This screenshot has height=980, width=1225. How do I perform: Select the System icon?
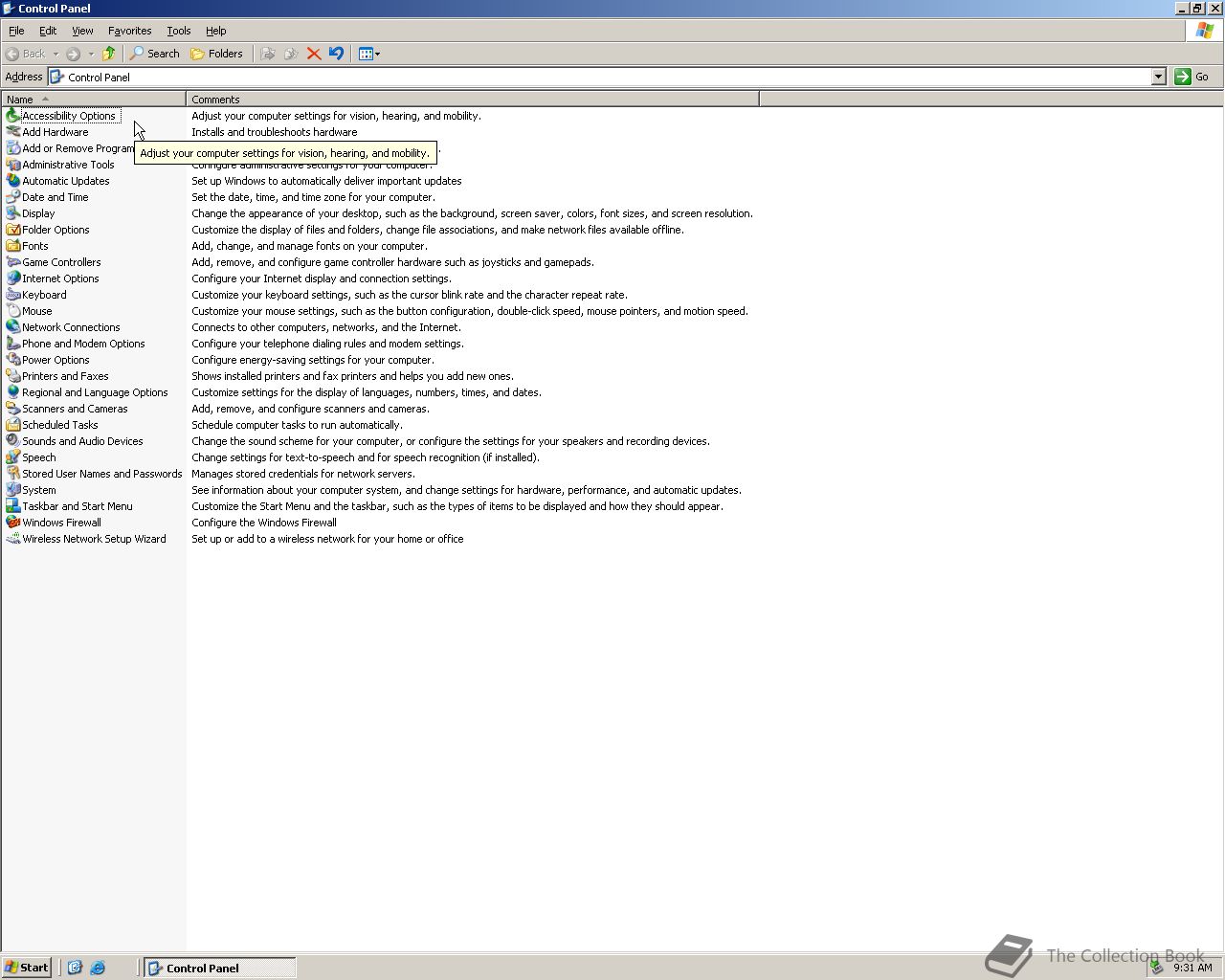13,490
